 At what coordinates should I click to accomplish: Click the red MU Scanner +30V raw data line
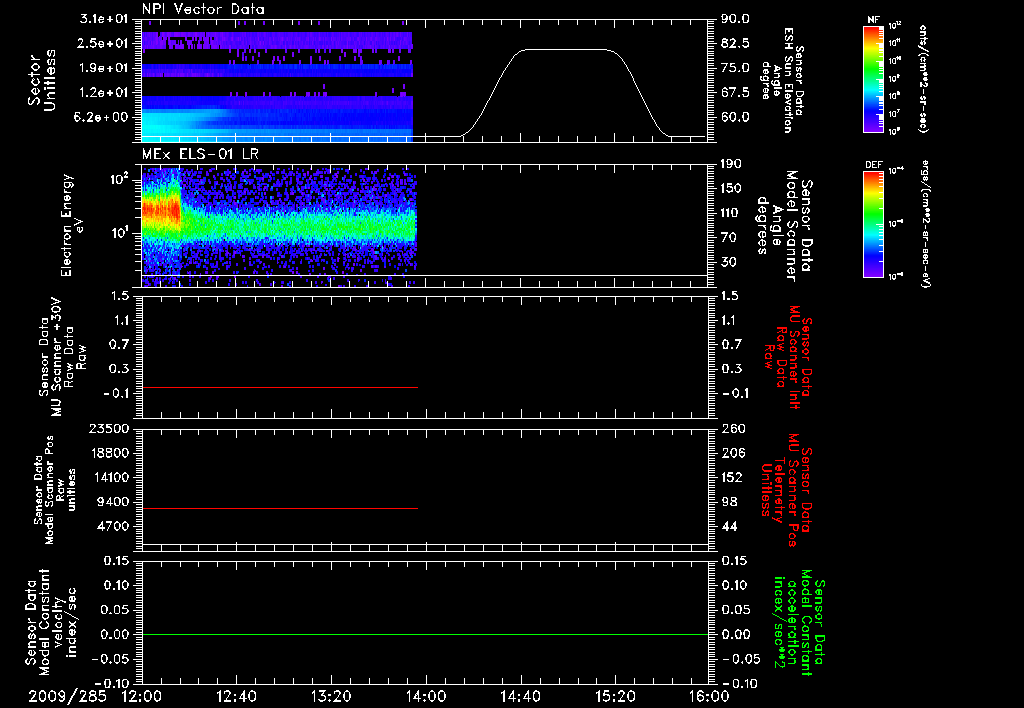point(280,387)
